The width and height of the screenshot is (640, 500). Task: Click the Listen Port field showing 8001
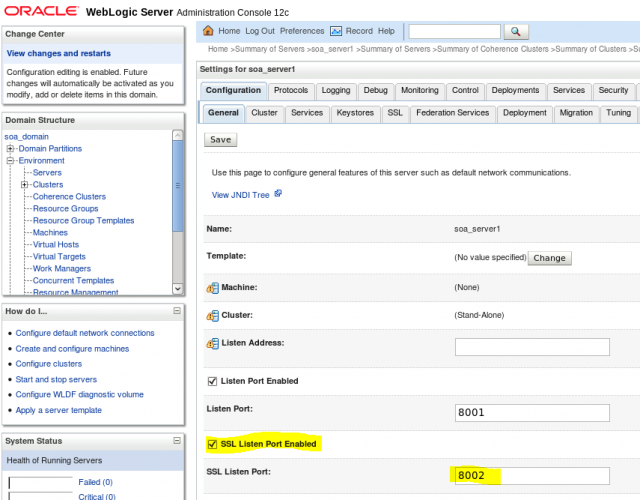point(532,413)
